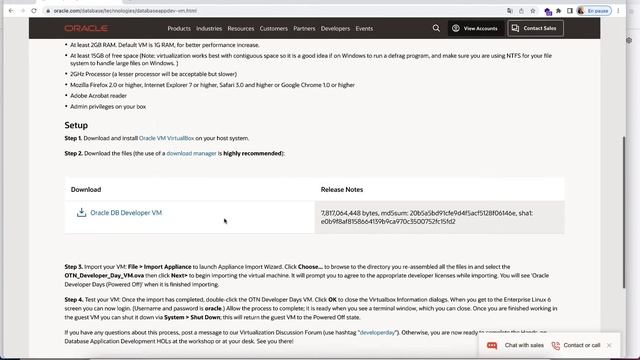Click the Contact Sales button

point(536,28)
